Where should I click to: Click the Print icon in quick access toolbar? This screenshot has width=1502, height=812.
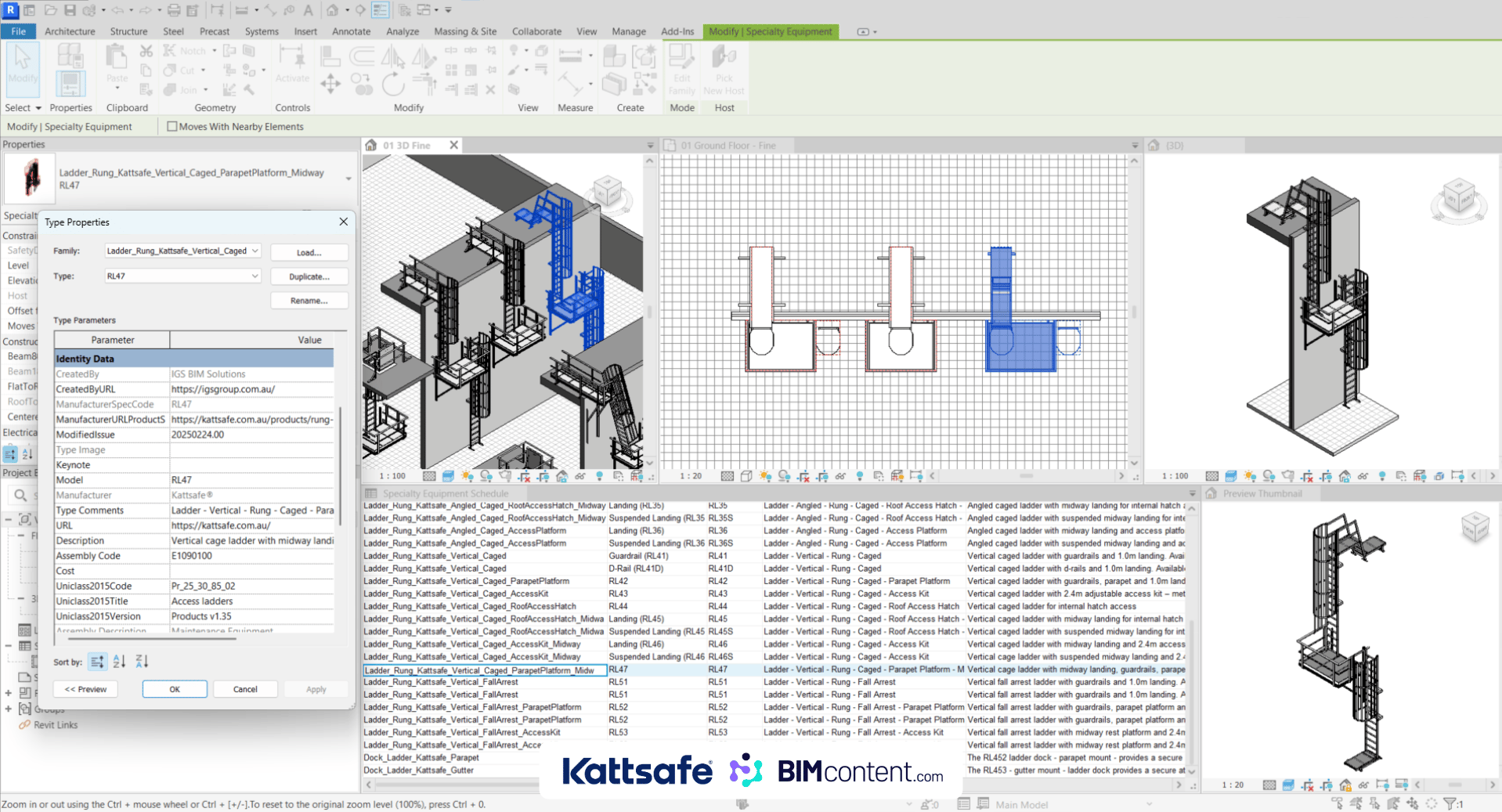pos(174,10)
